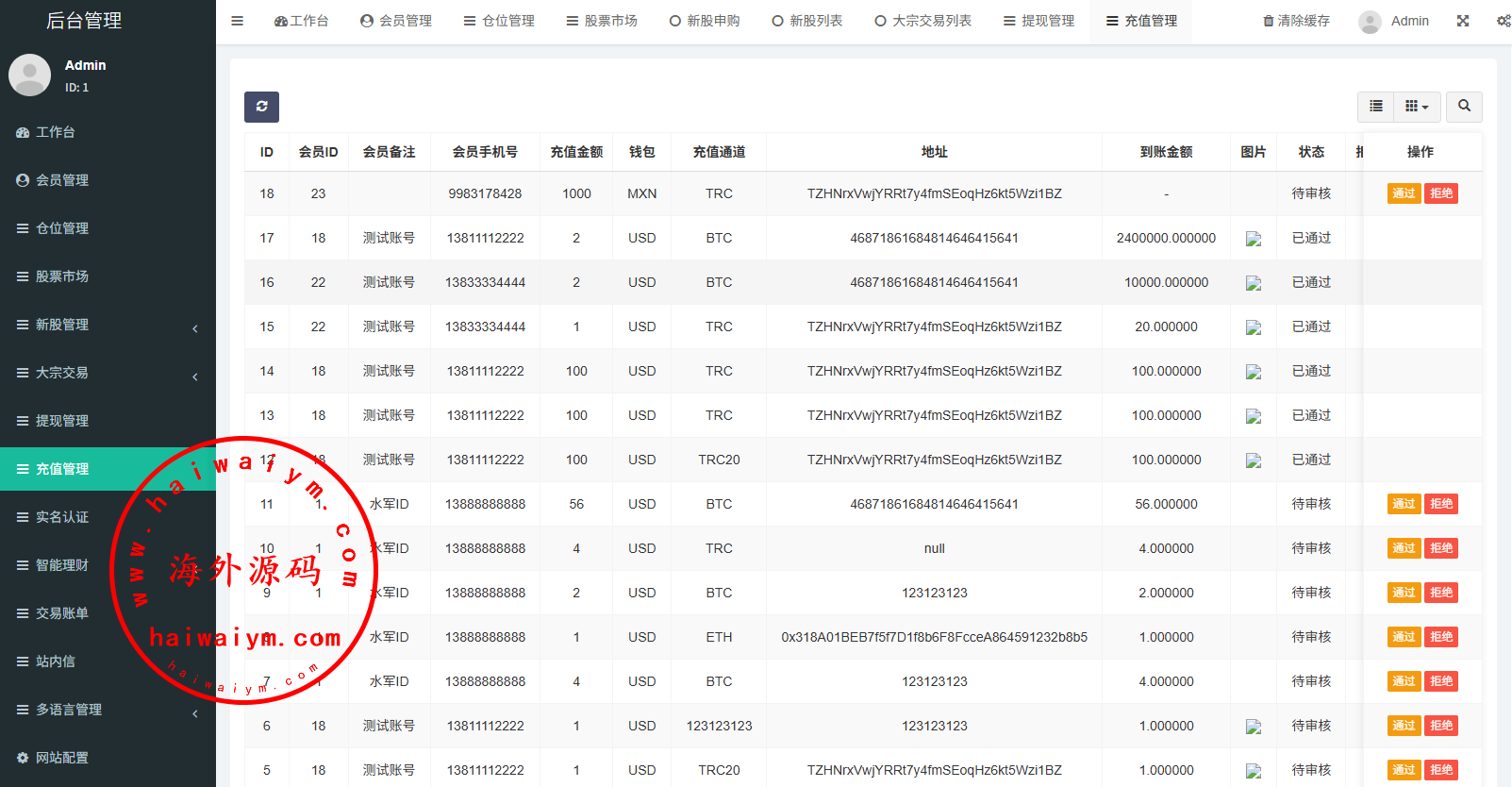
Task: Open image thumbnail in row ID 17
Action: [1253, 239]
